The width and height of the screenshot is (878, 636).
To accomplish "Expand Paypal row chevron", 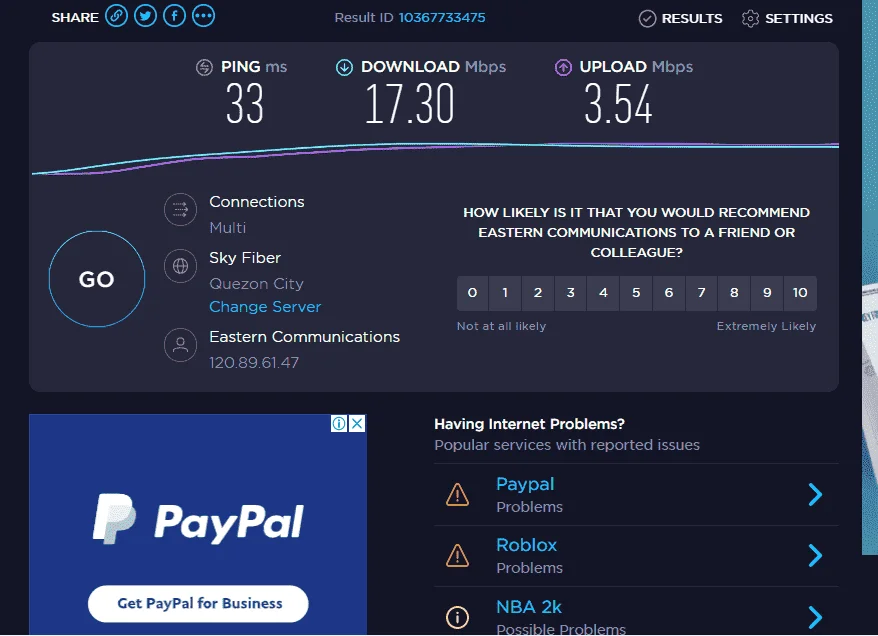I will [815, 495].
